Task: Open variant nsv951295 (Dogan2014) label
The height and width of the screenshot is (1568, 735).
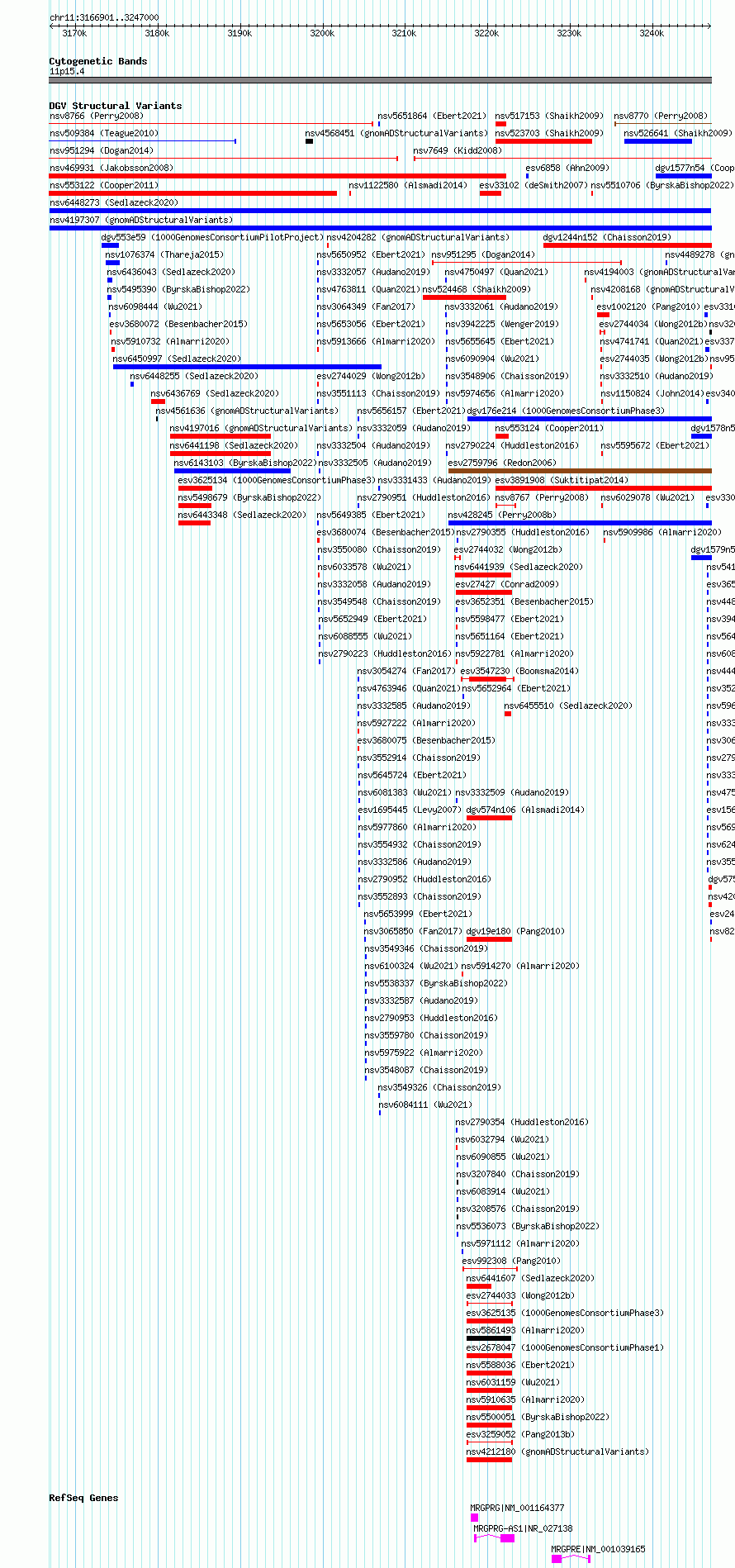Action: 483,254
